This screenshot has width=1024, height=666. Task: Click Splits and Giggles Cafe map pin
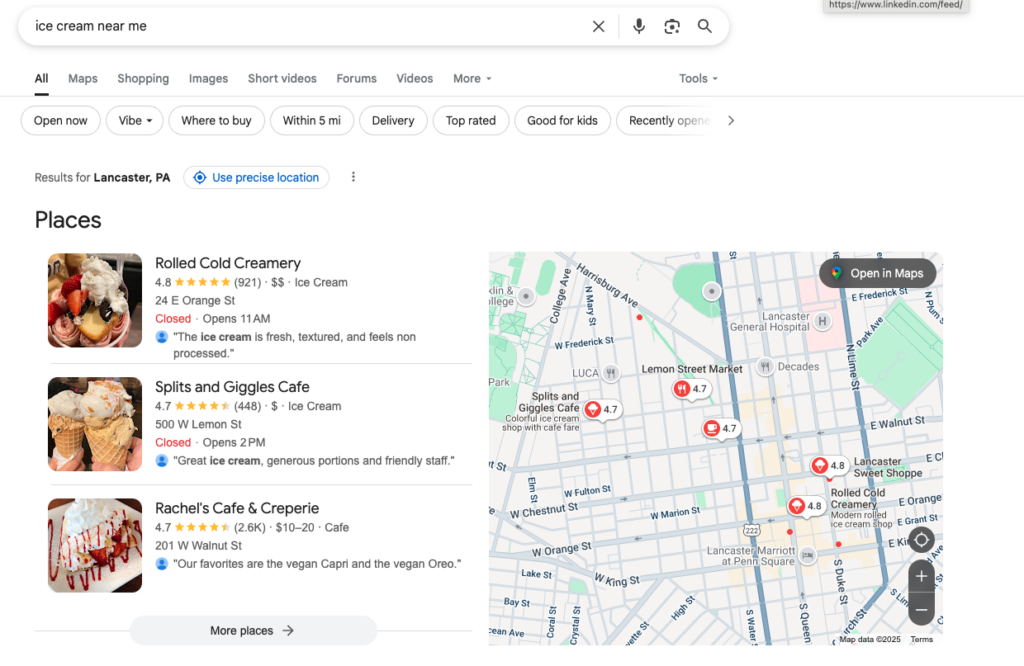601,410
